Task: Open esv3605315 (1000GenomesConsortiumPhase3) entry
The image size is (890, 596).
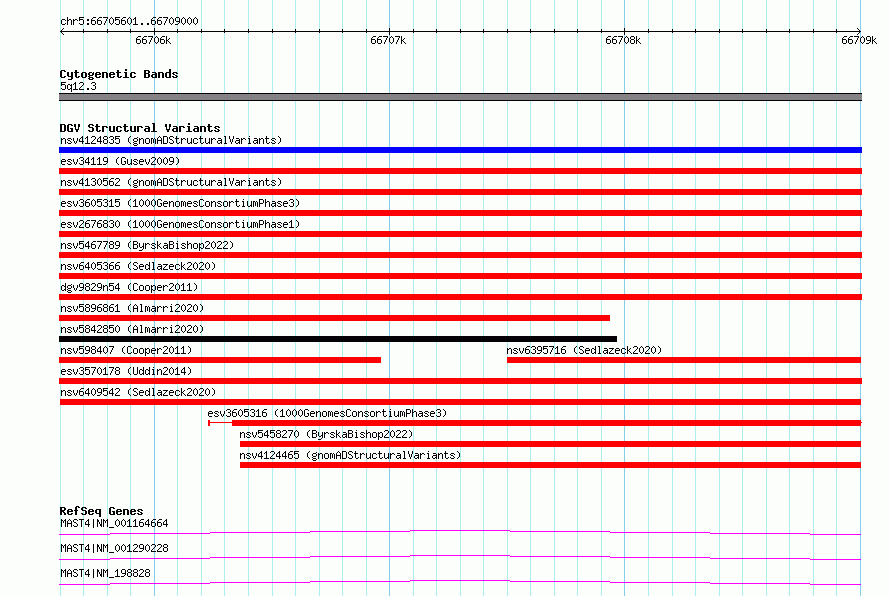Action: click(180, 203)
